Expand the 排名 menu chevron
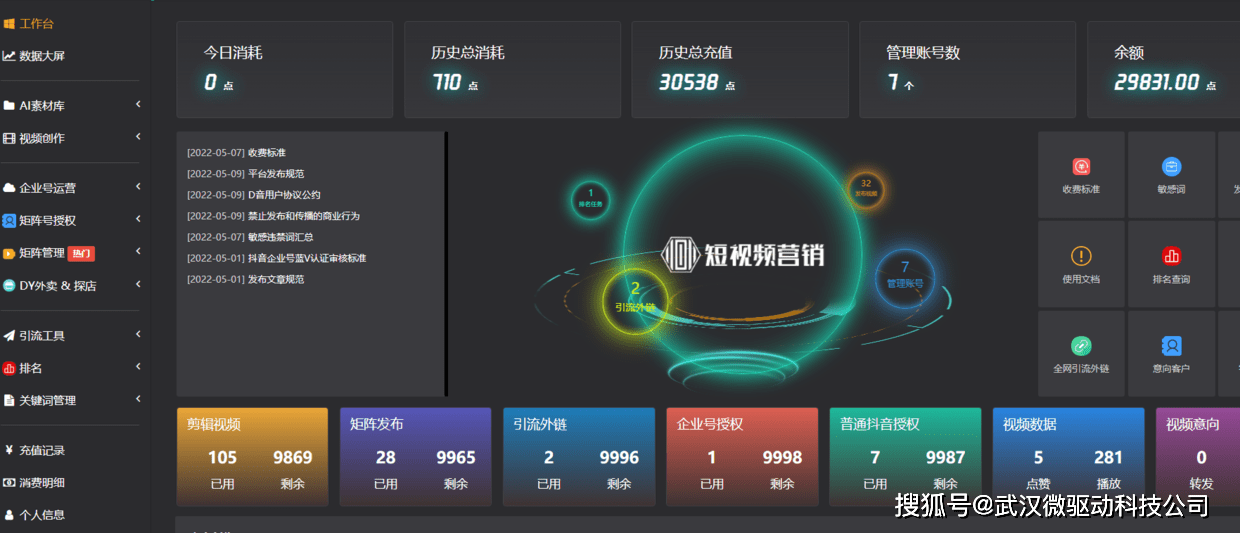 pos(138,367)
